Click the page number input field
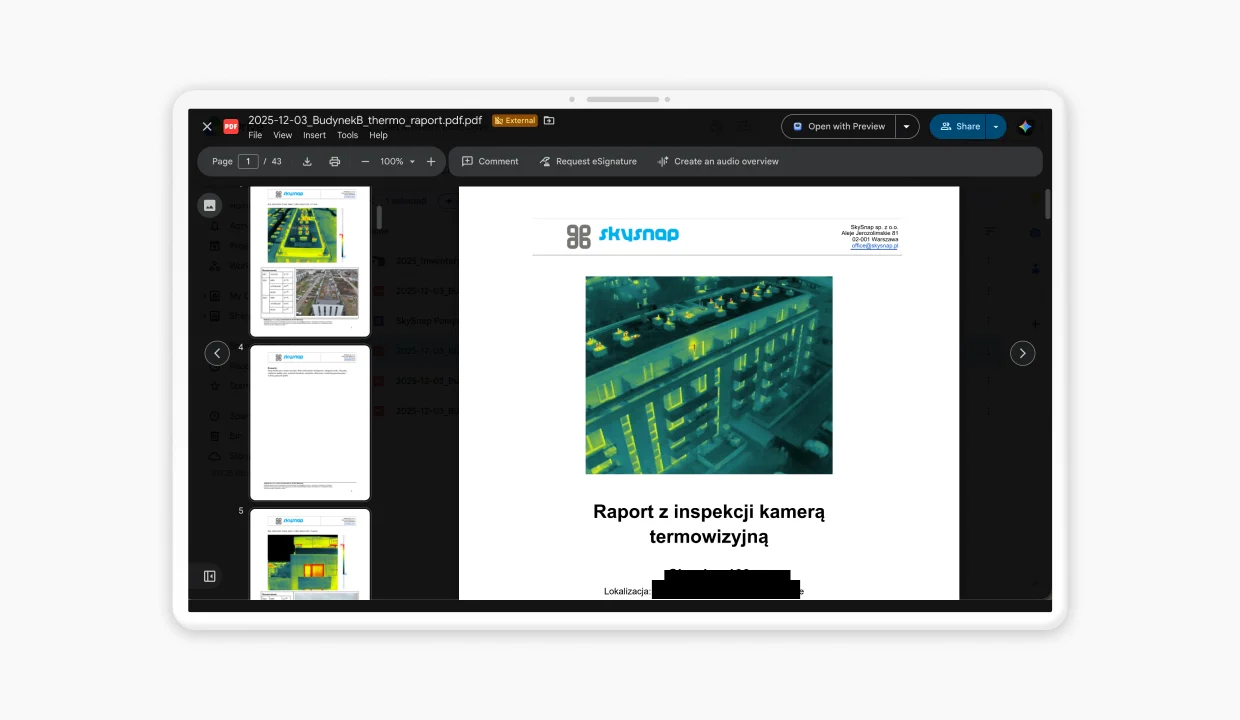The height and width of the screenshot is (720, 1240). (248, 161)
